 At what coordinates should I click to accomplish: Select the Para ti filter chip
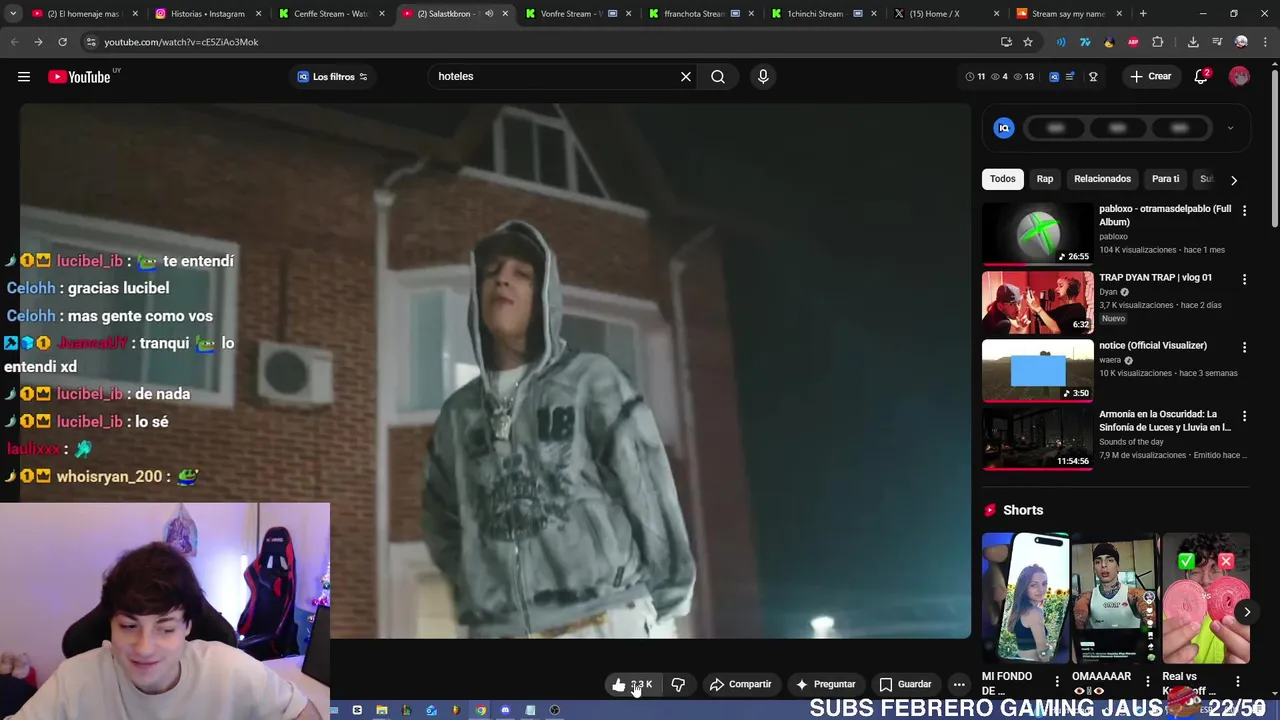[x=1165, y=179]
